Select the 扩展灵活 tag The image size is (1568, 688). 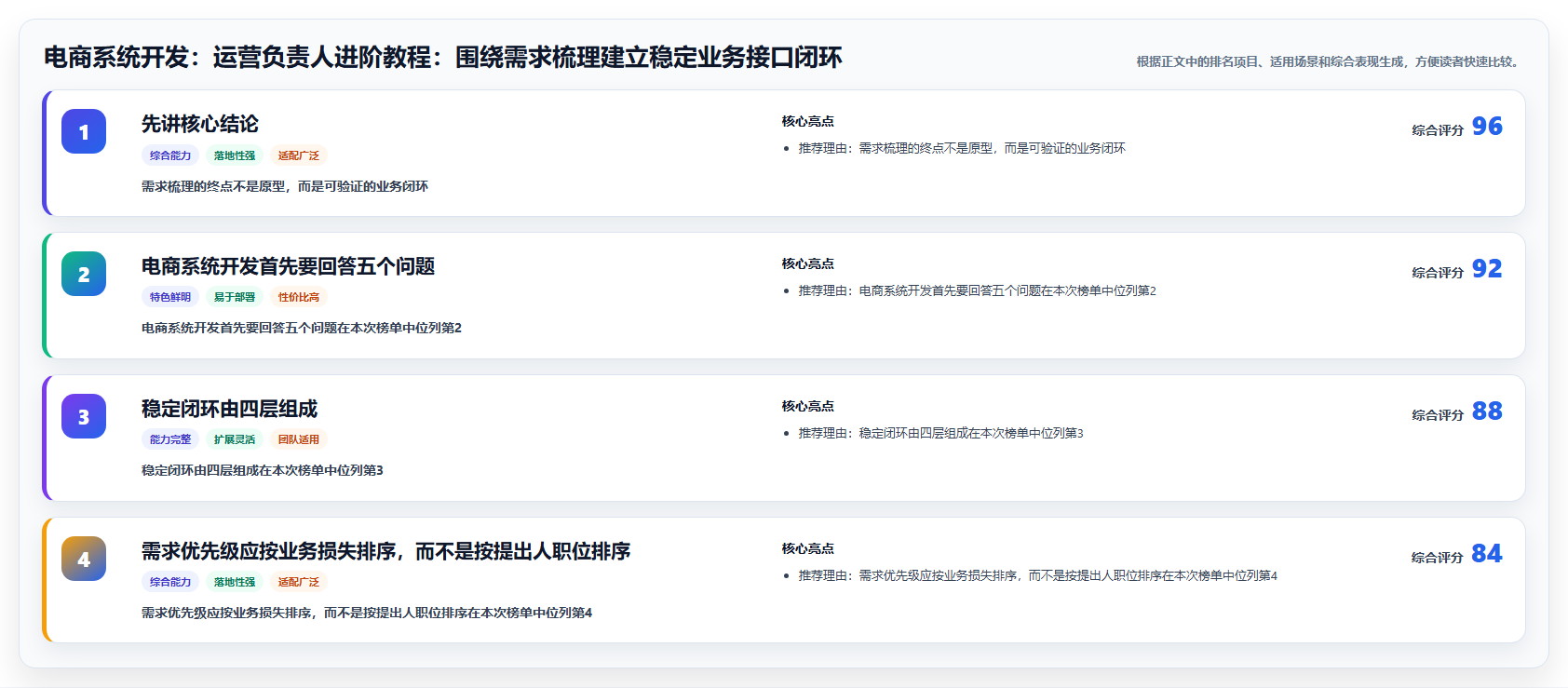click(235, 439)
